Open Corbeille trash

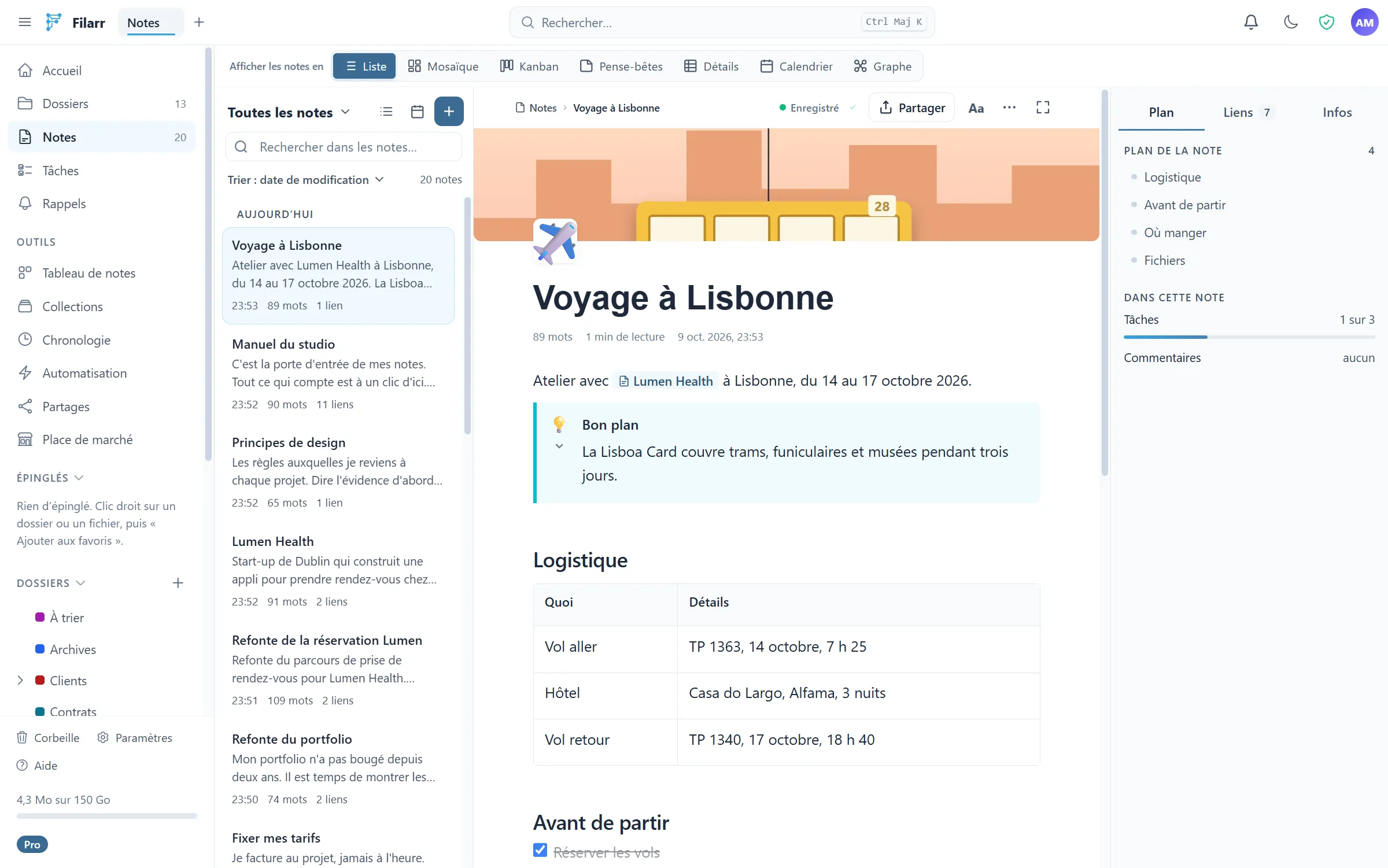click(x=48, y=737)
